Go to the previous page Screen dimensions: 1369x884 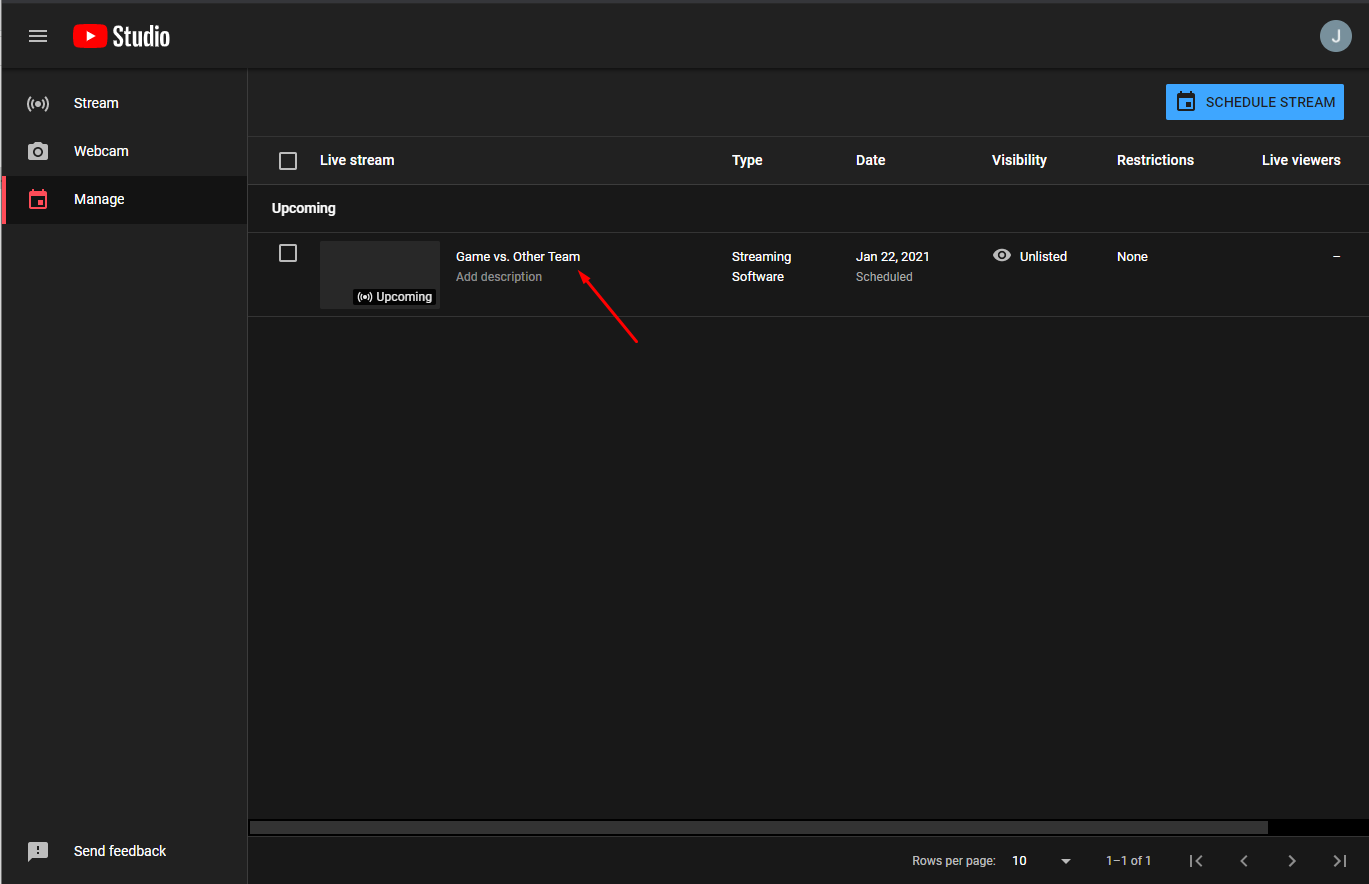click(x=1244, y=861)
